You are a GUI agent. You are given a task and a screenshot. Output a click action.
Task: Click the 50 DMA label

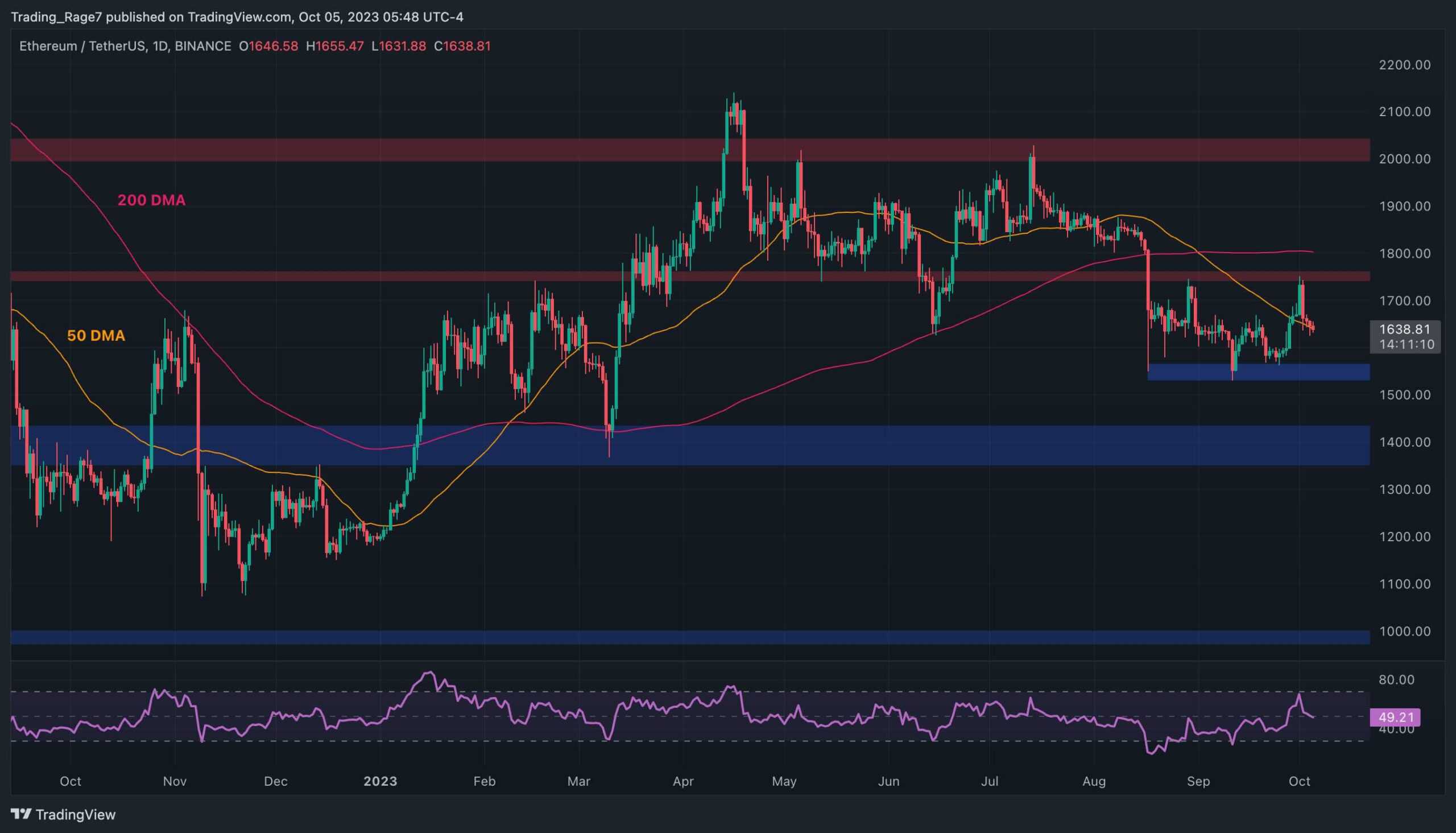(x=96, y=336)
